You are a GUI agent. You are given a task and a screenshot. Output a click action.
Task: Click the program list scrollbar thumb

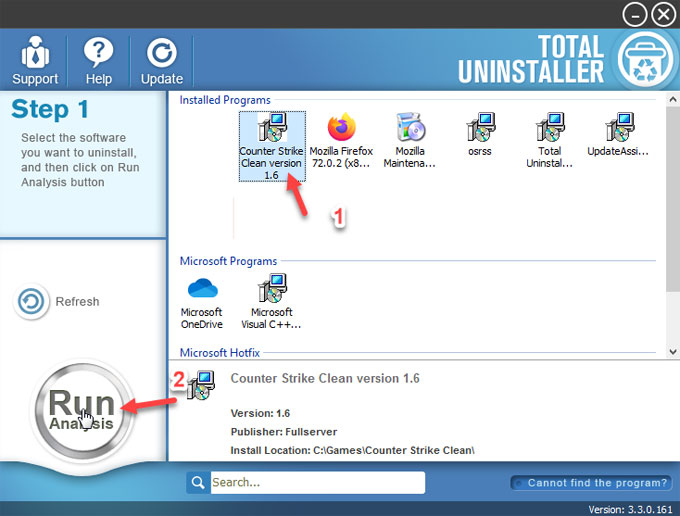(673, 199)
